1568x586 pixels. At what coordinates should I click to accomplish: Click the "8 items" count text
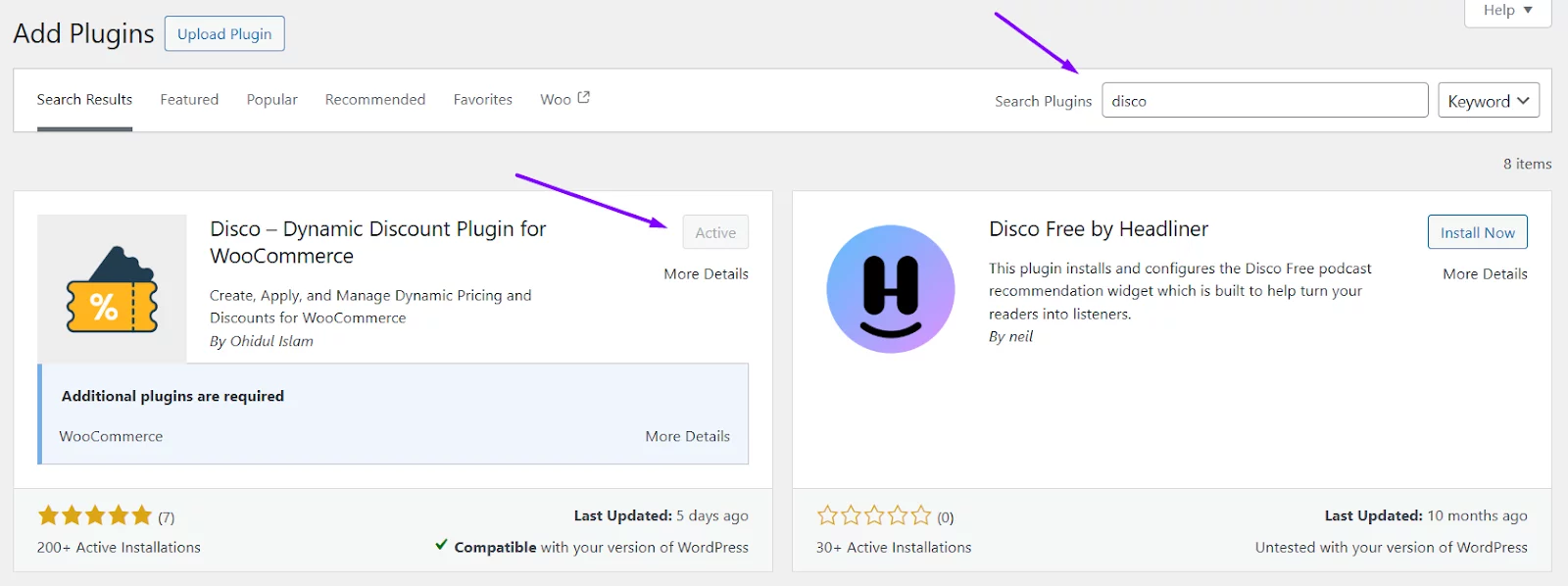tap(1527, 165)
